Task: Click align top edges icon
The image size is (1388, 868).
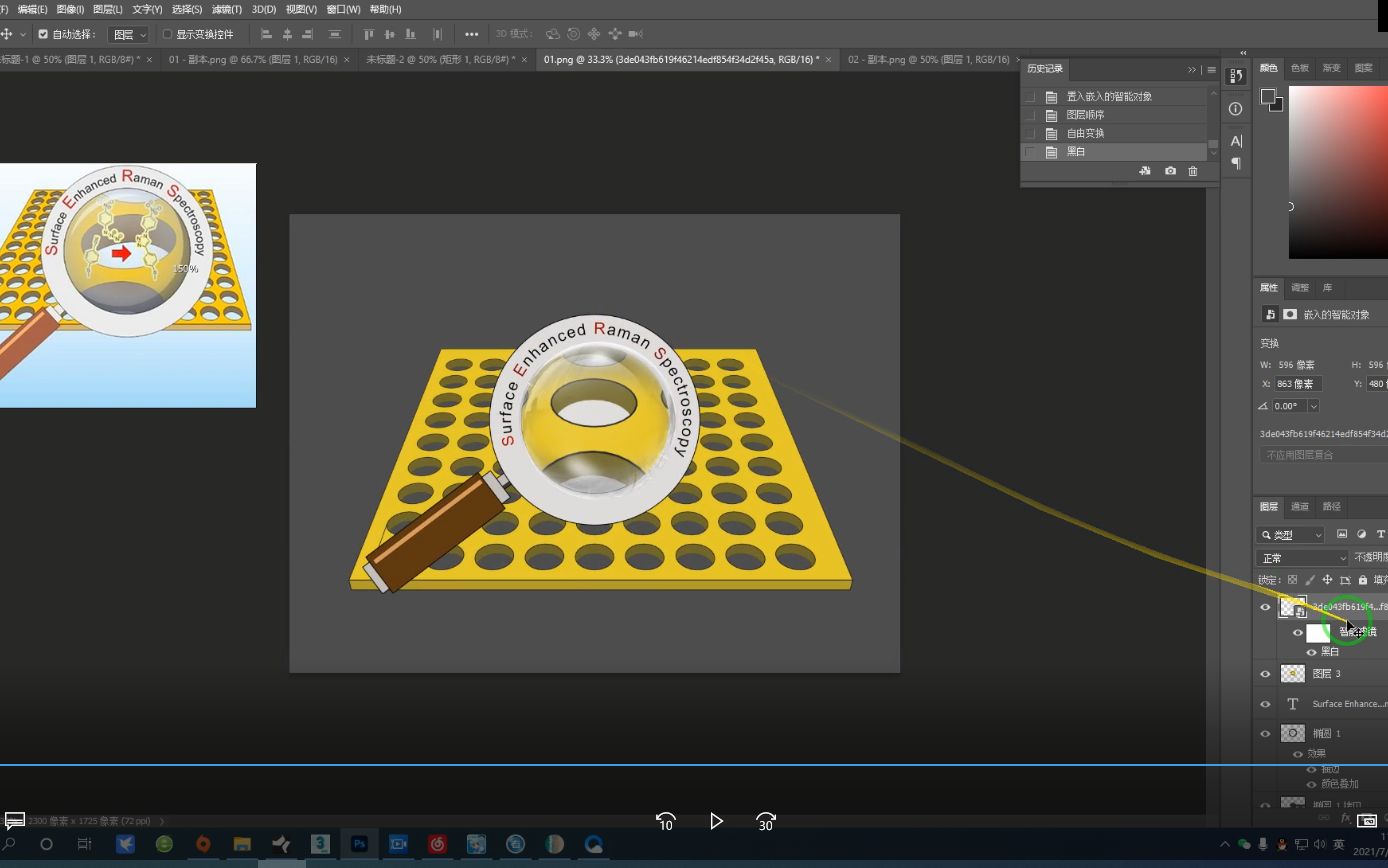Action: click(369, 34)
